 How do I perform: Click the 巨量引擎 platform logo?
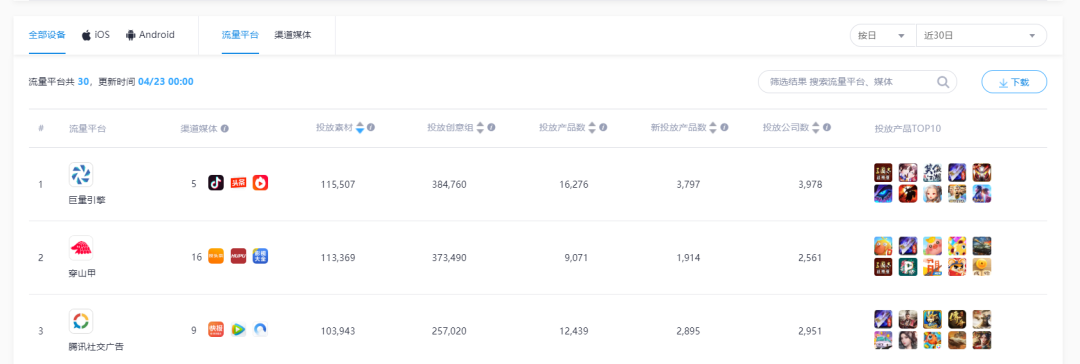(81, 174)
